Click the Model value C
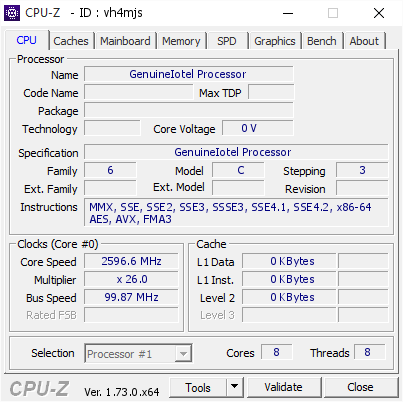Image resolution: width=403 pixels, height=402 pixels. tap(238, 170)
